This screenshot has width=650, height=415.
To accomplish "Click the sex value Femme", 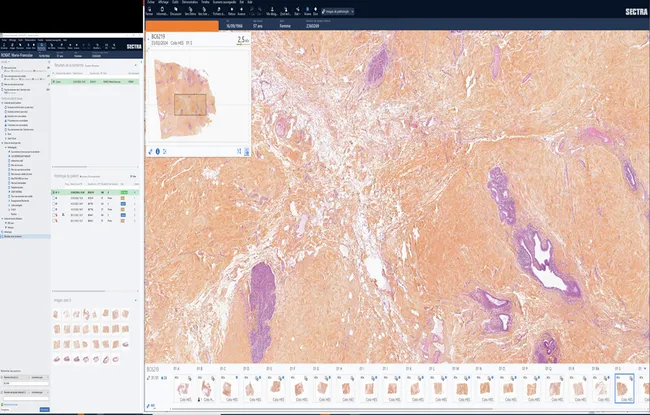I will (285, 26).
